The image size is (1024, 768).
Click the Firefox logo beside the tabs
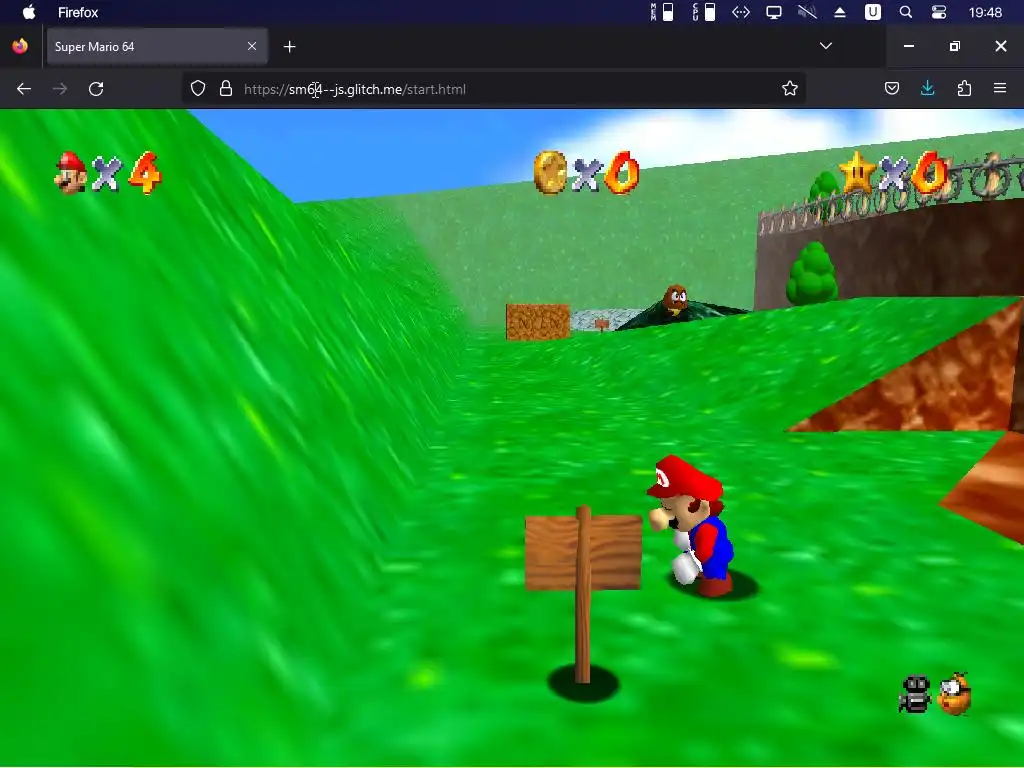click(x=20, y=46)
